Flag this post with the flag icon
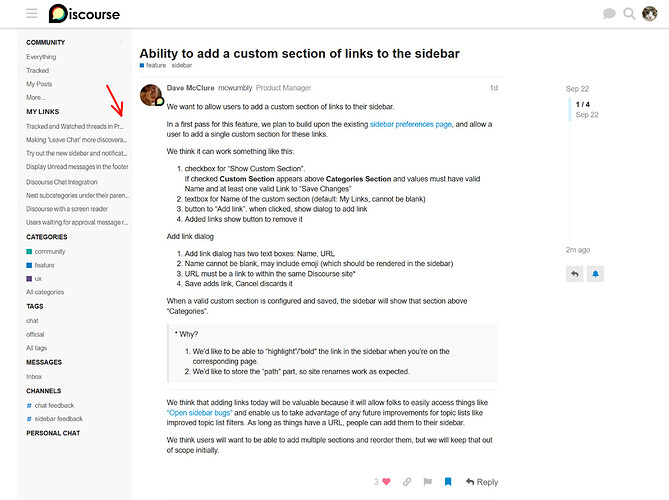This screenshot has width=669, height=500. tap(428, 482)
